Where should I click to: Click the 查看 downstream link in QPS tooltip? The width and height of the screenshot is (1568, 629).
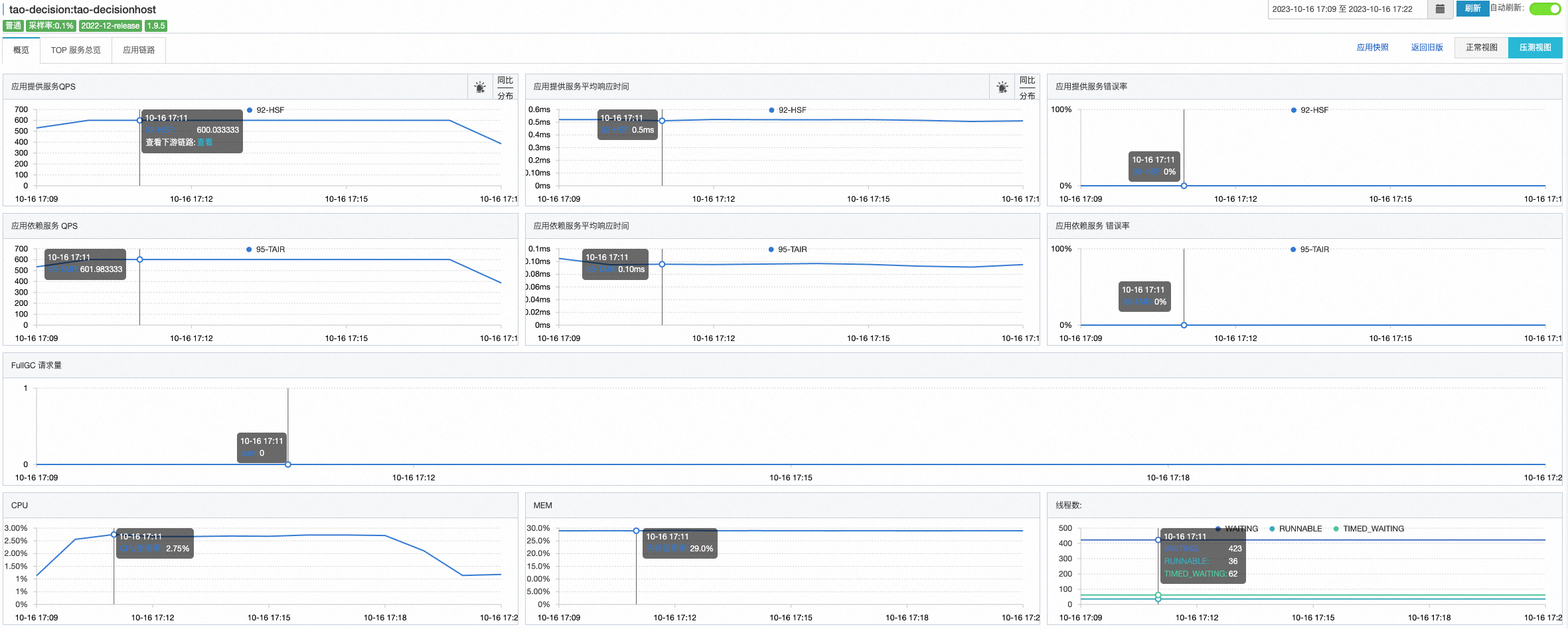204,143
